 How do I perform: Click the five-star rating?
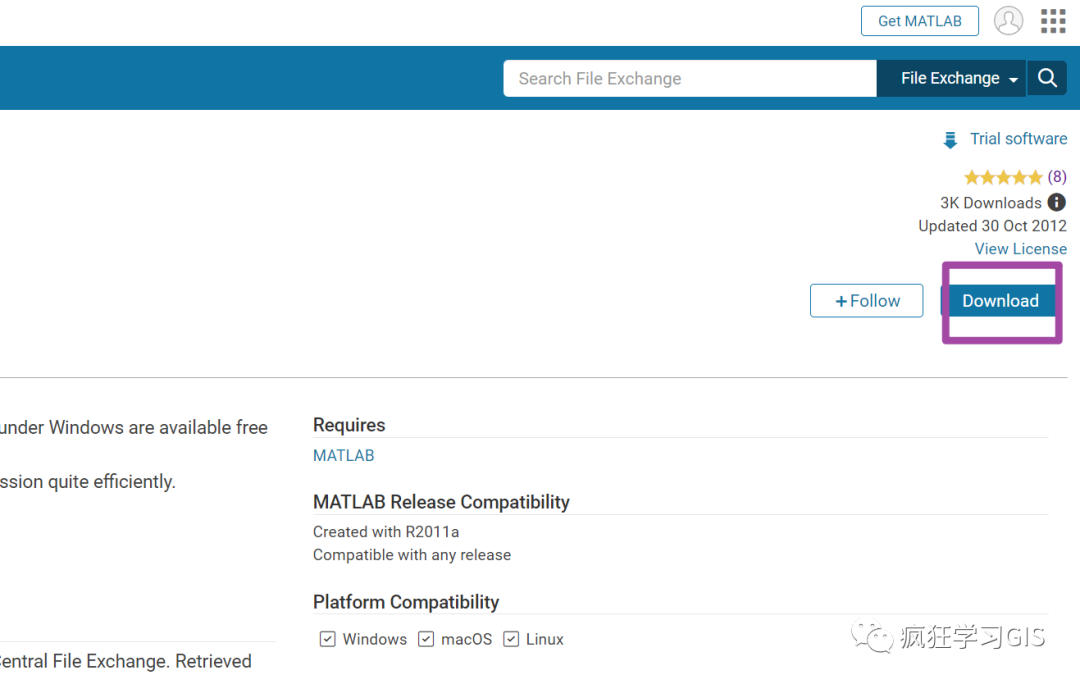click(x=1003, y=178)
